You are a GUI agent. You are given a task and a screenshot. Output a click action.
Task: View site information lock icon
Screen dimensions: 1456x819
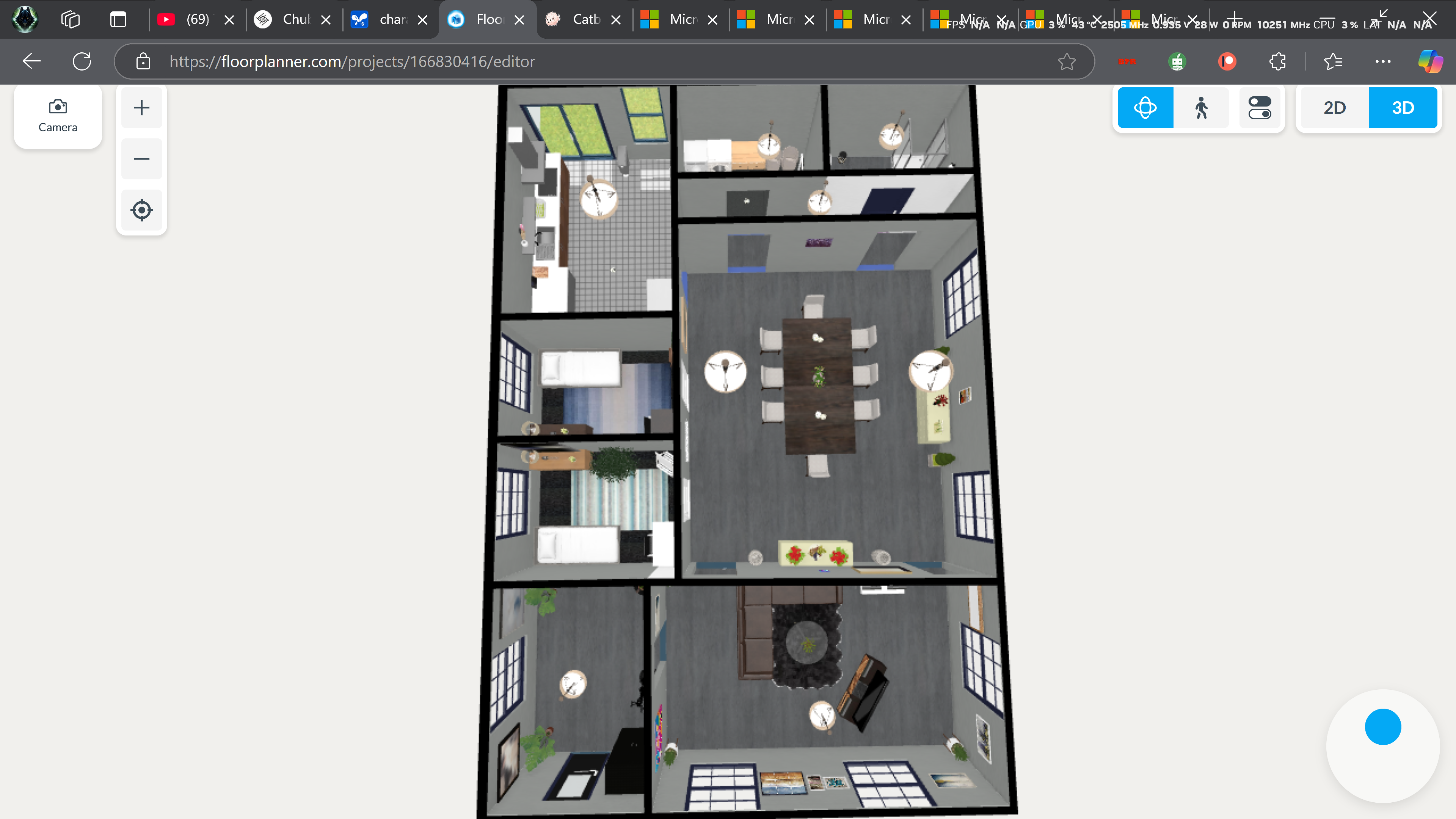[x=143, y=61]
